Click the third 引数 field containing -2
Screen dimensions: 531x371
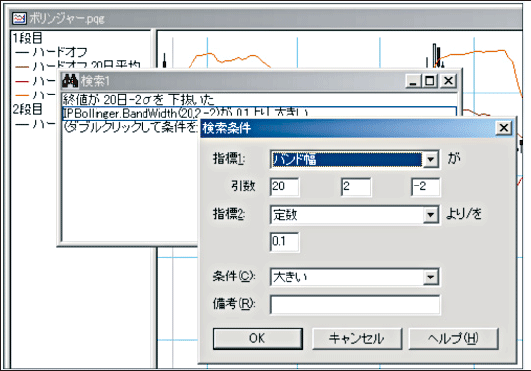(426, 187)
